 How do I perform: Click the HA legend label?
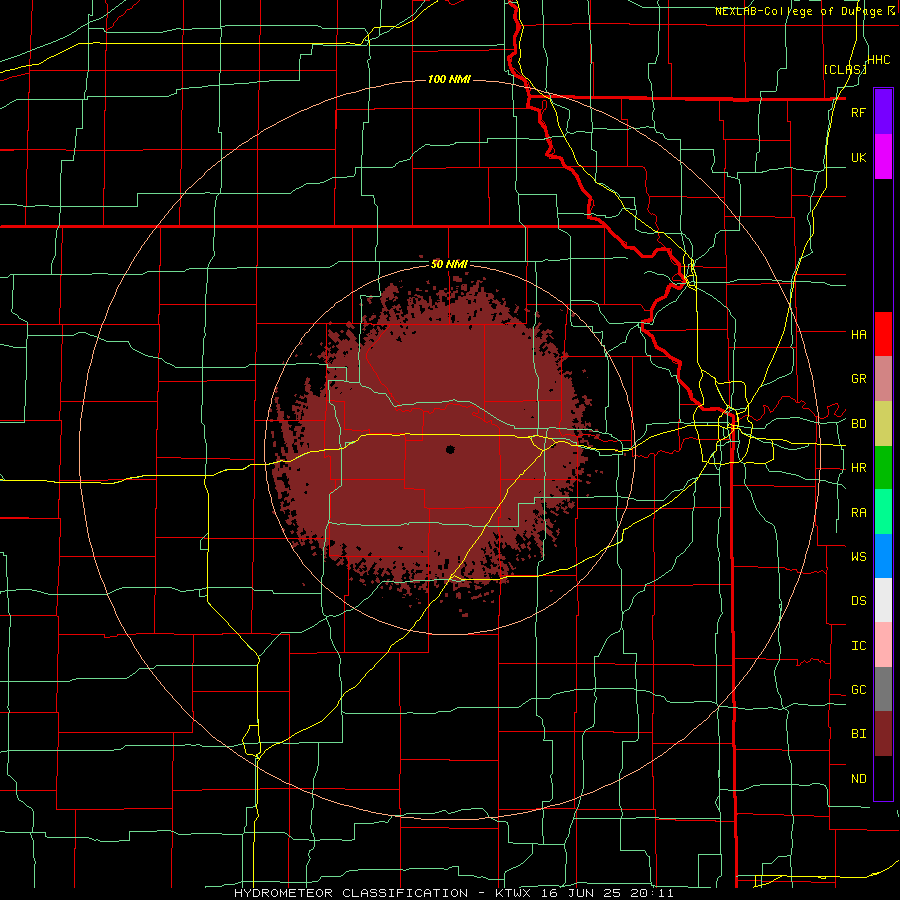(x=858, y=335)
